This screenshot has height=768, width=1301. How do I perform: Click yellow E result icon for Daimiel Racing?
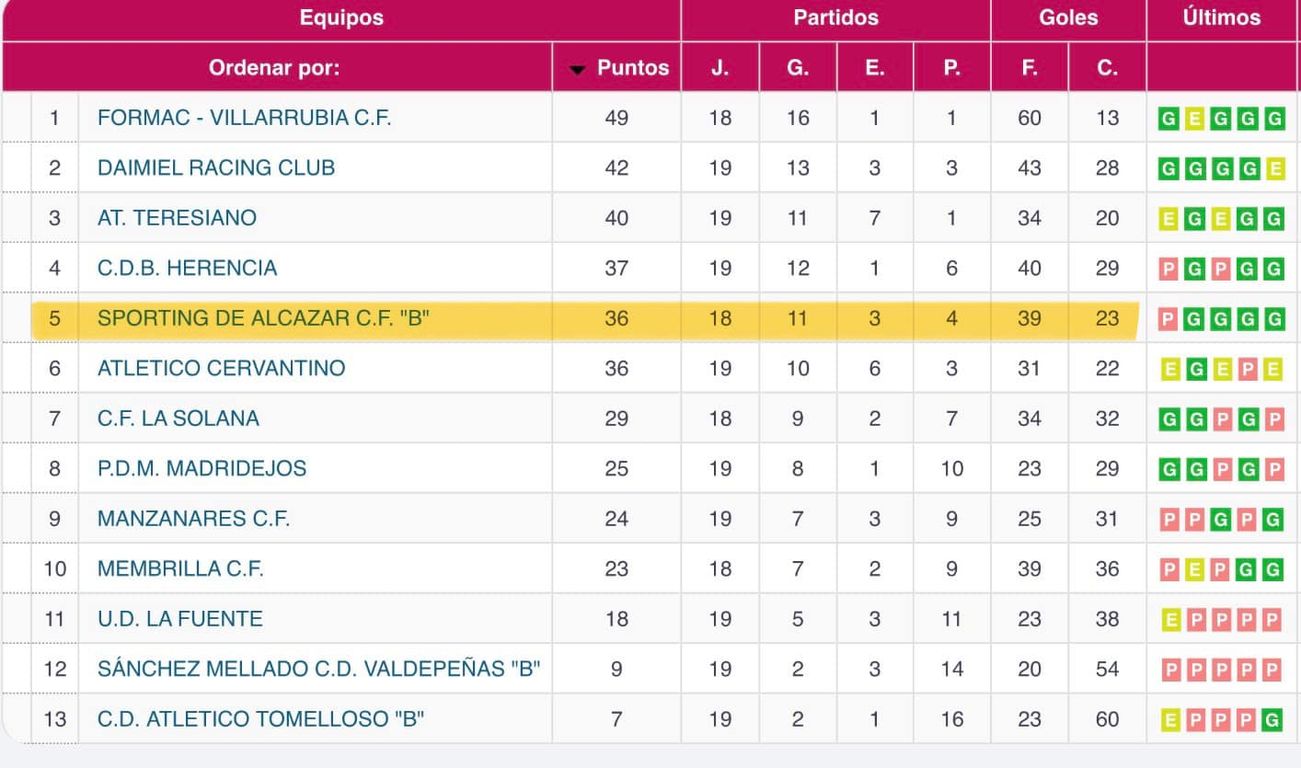[x=1274, y=169]
